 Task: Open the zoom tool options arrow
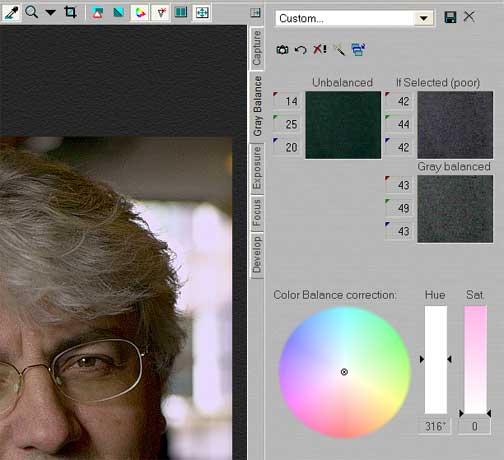50,13
